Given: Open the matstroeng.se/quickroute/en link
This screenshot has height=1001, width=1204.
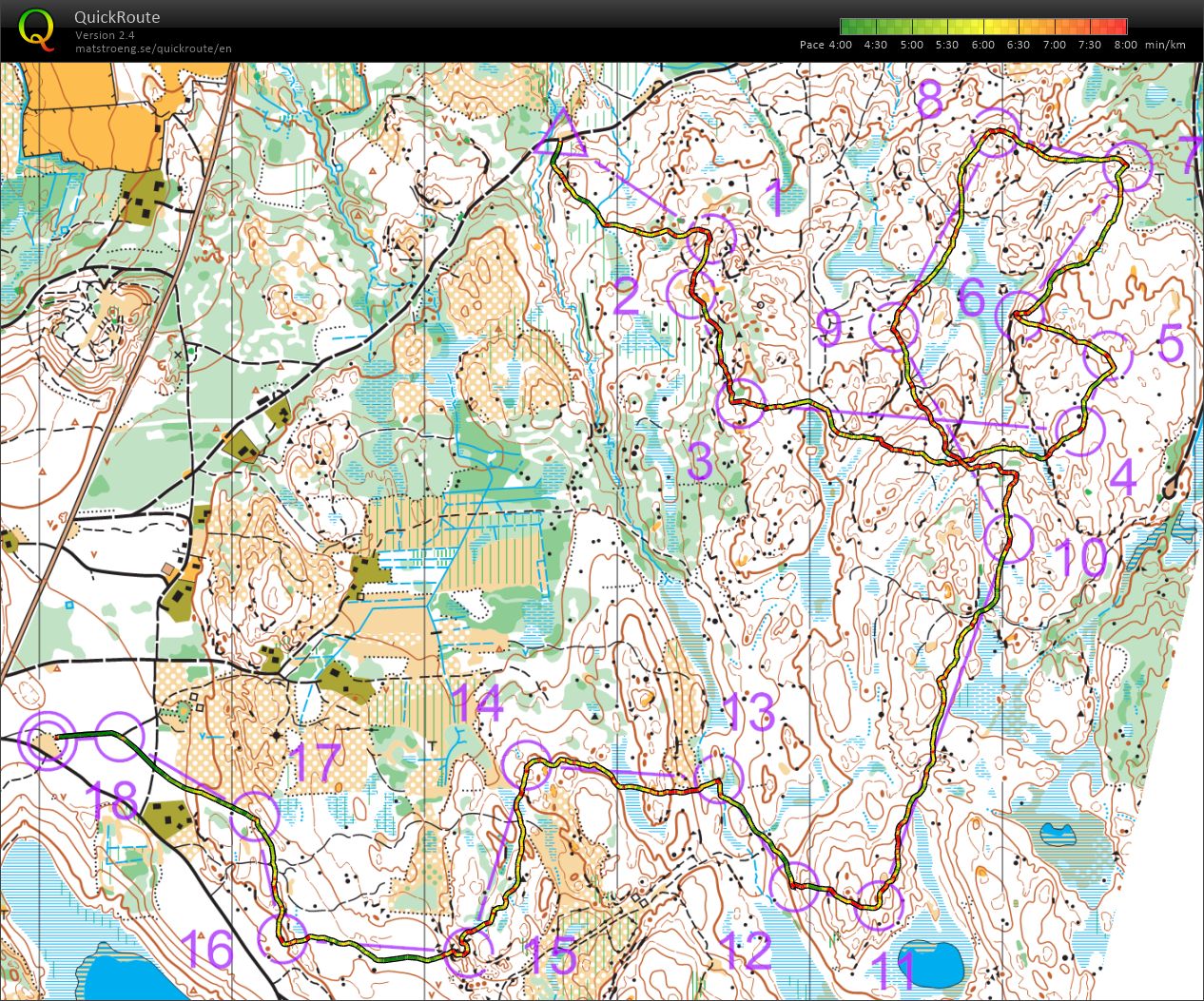Looking at the screenshot, I should tap(153, 48).
